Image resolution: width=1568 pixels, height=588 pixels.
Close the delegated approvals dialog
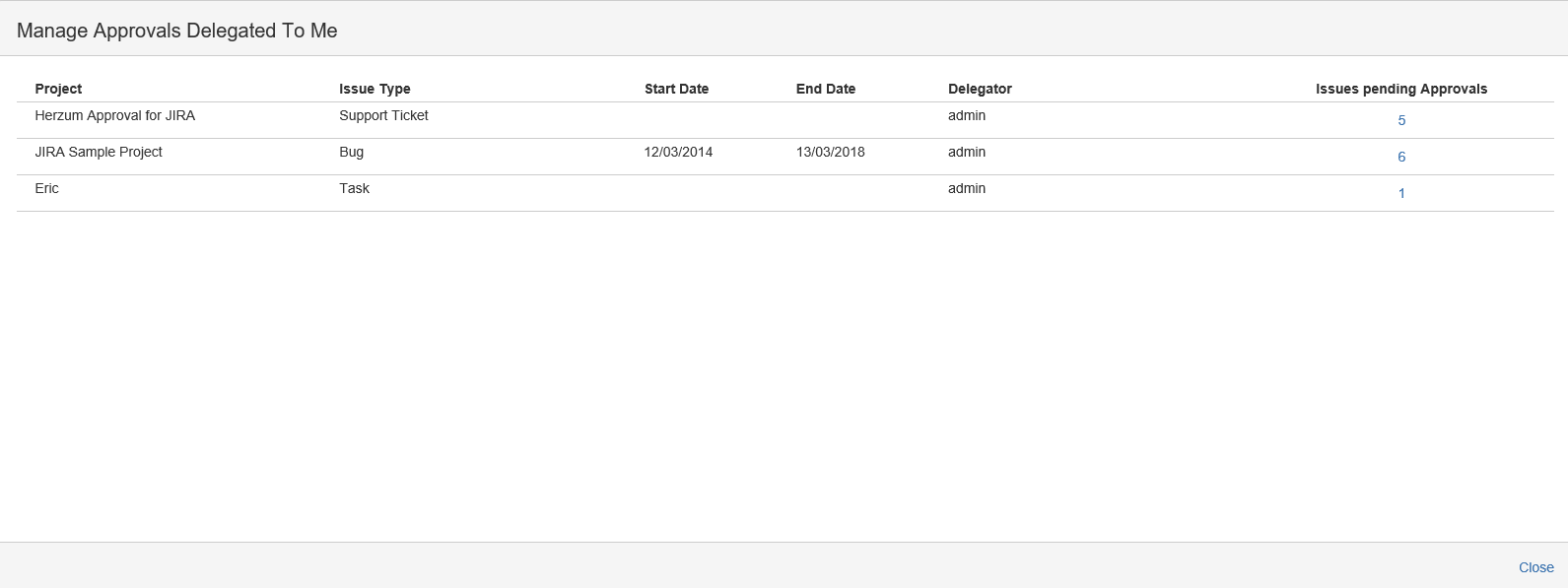point(1535,567)
